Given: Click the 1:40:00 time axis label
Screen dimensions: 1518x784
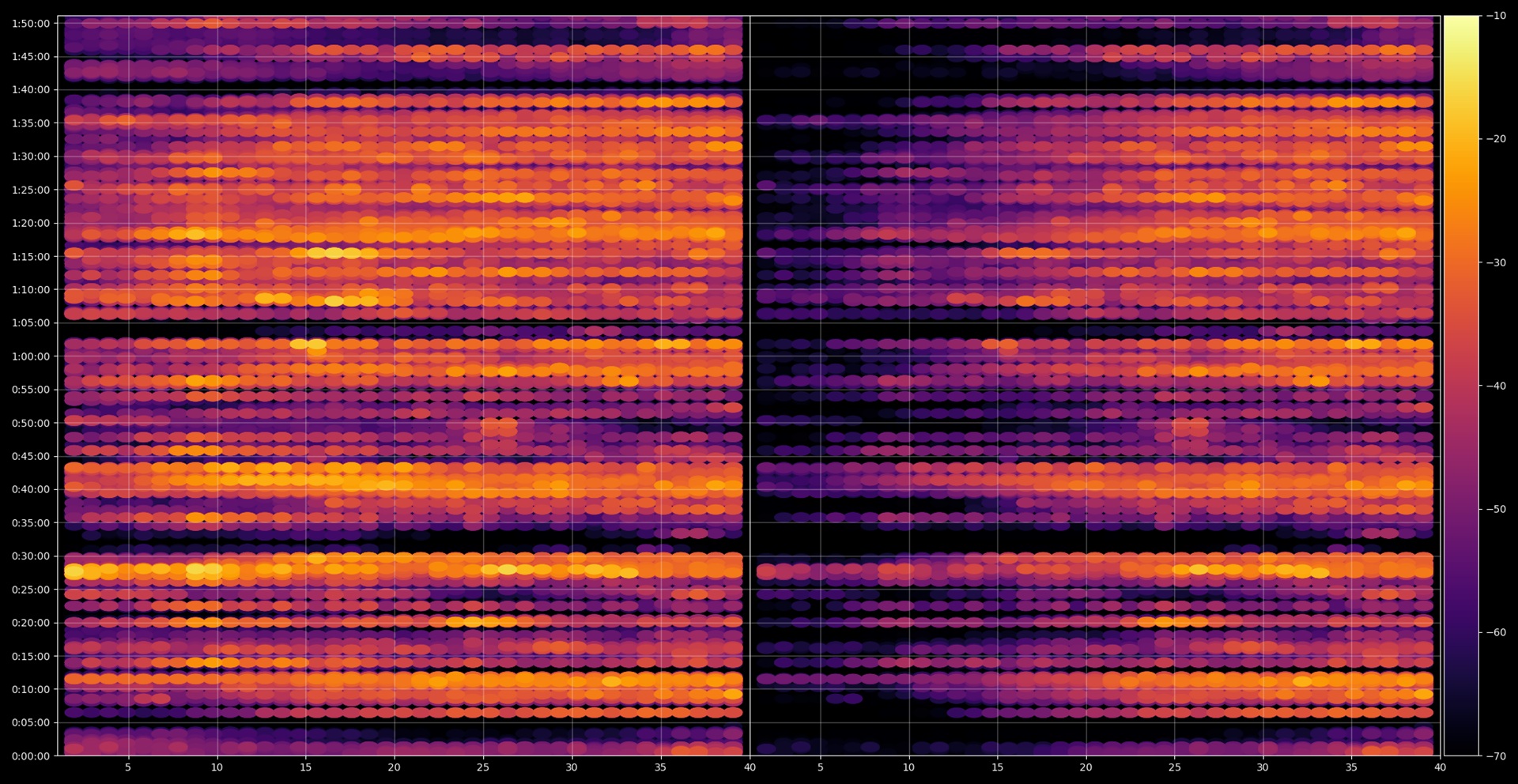Looking at the screenshot, I should [31, 89].
